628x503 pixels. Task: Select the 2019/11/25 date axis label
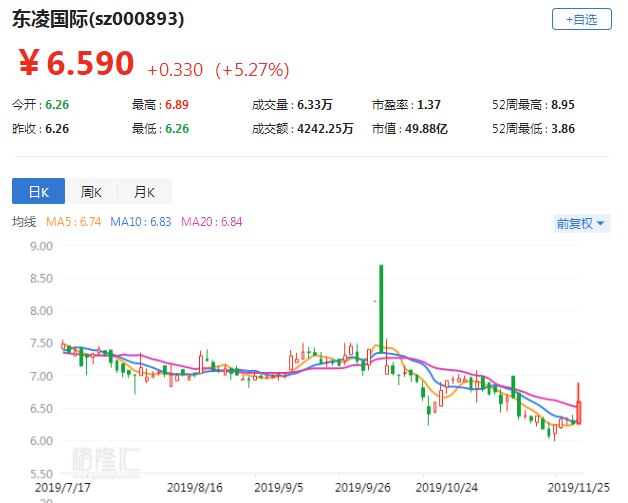click(x=579, y=487)
